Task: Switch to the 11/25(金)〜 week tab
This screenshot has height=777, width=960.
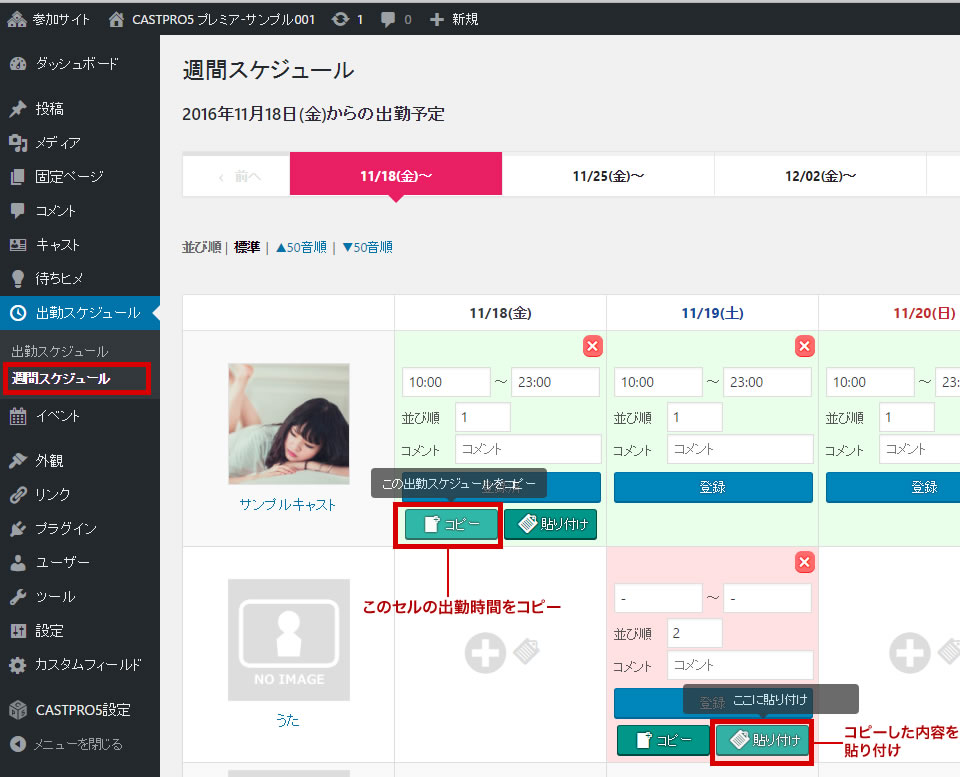Action: 608,176
